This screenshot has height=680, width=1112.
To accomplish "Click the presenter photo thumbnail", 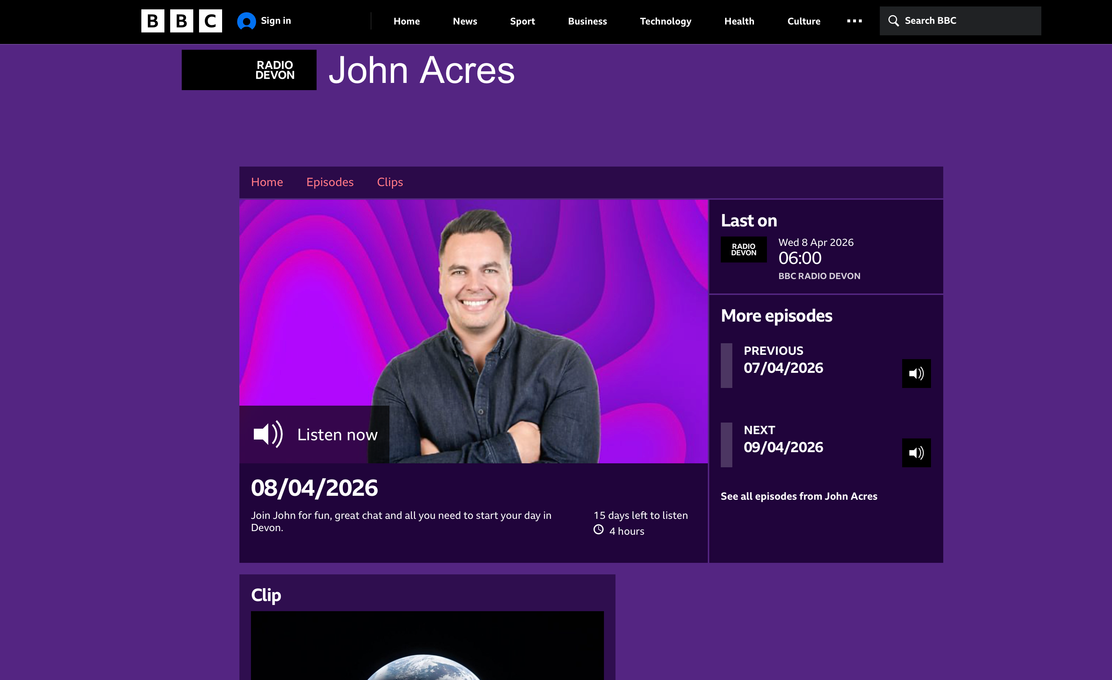I will tap(474, 331).
